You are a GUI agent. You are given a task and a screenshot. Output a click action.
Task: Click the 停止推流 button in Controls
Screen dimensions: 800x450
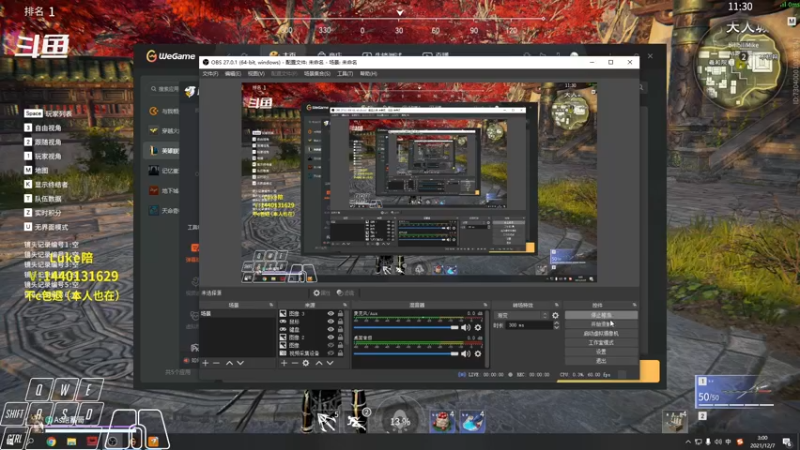pos(601,315)
